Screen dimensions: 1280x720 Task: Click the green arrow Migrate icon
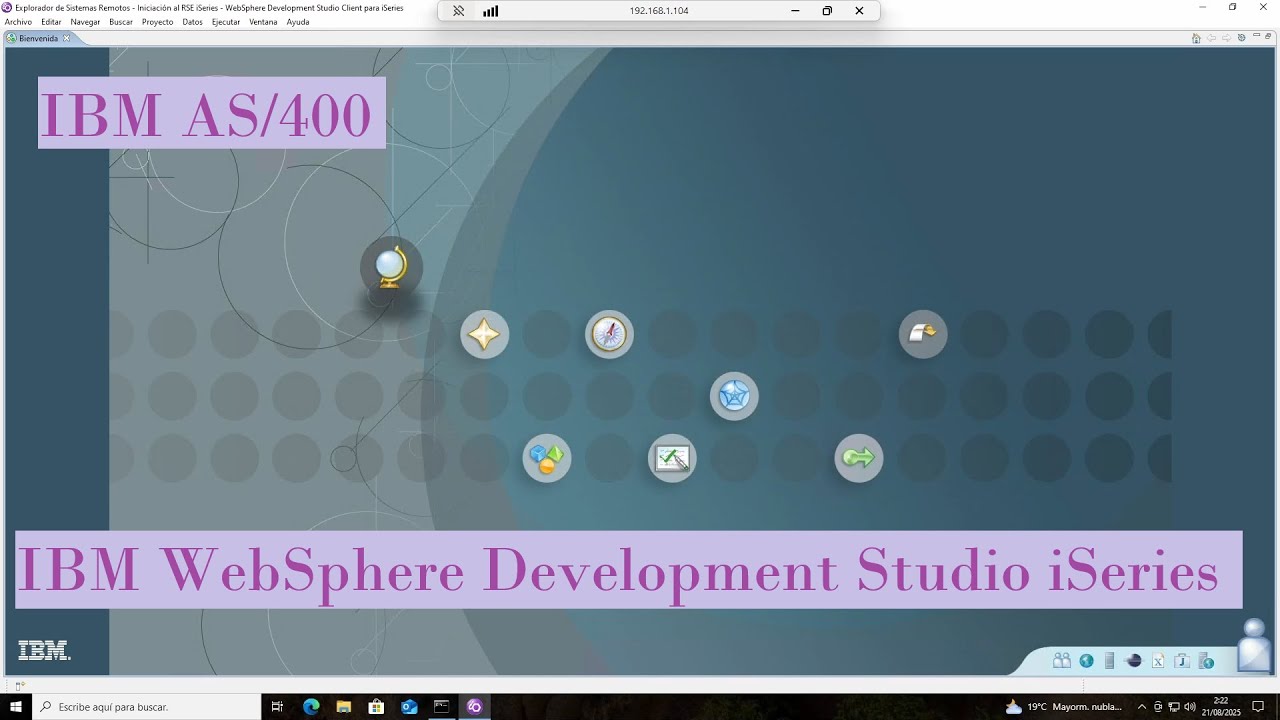(x=859, y=459)
